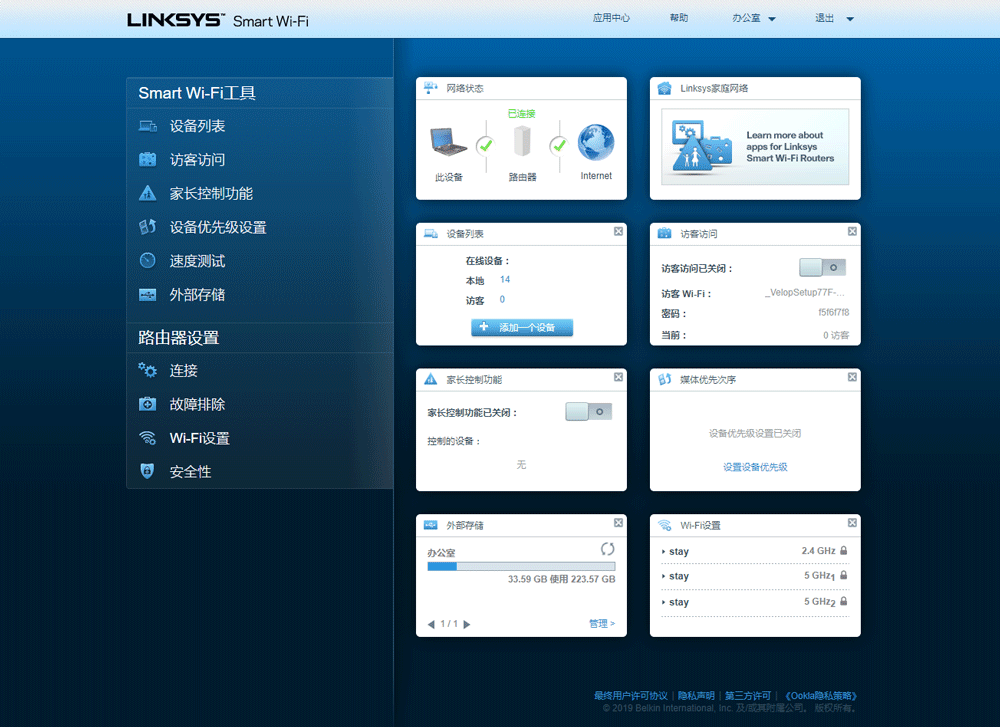Click the 设备优先级设置 sidebar icon

pyautogui.click(x=147, y=226)
